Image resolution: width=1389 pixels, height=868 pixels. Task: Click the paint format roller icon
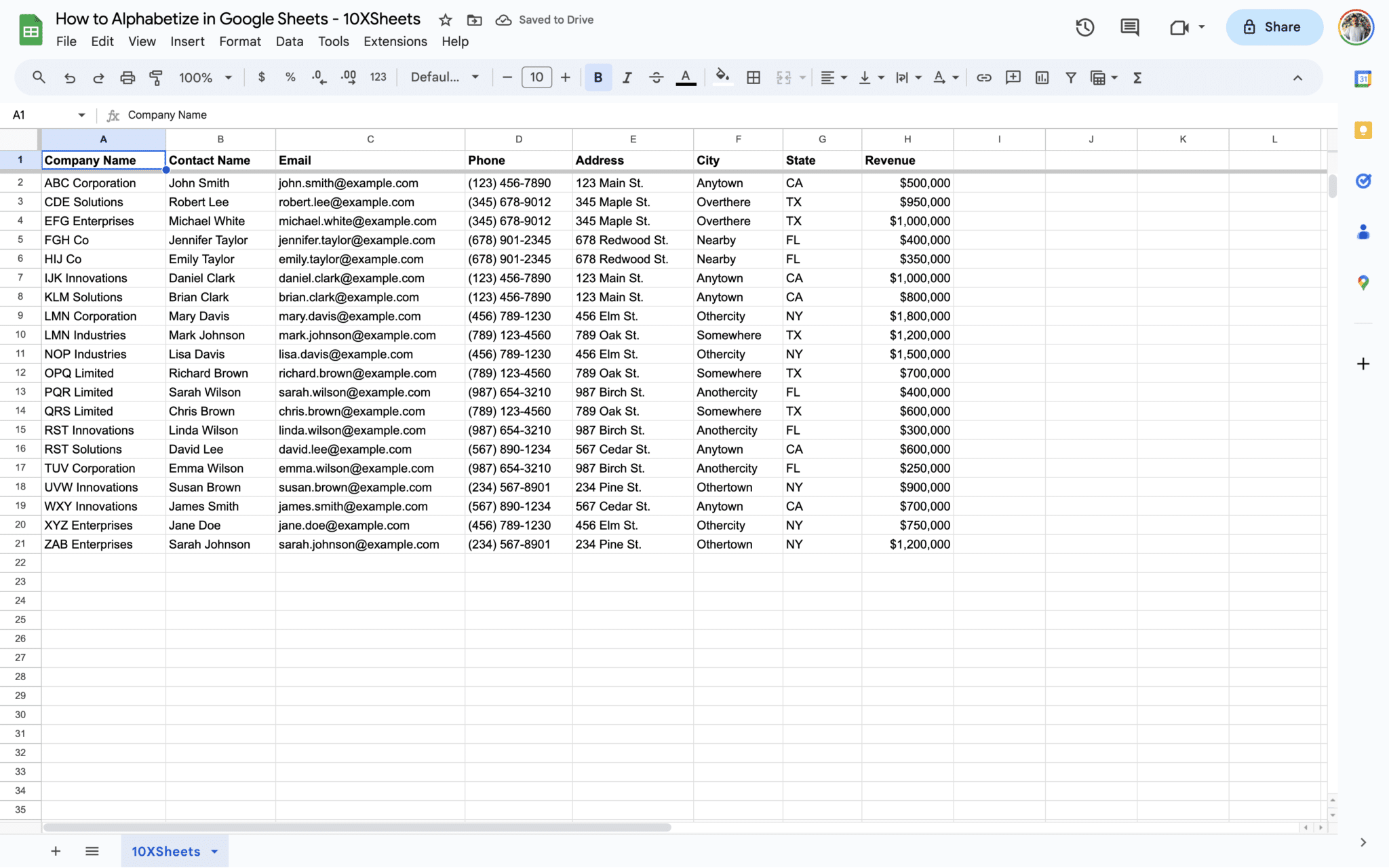click(x=155, y=78)
